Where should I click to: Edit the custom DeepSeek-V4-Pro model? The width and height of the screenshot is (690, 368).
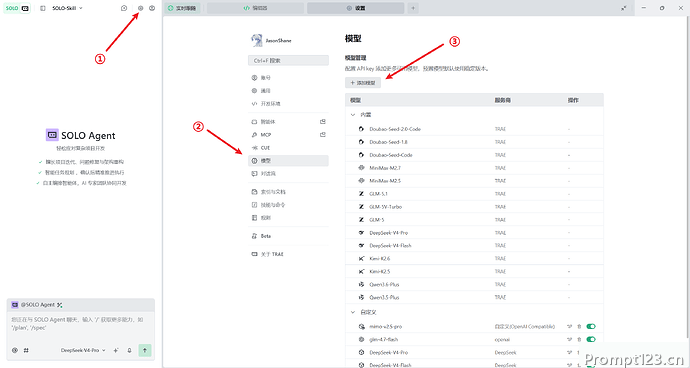pyautogui.click(x=570, y=353)
